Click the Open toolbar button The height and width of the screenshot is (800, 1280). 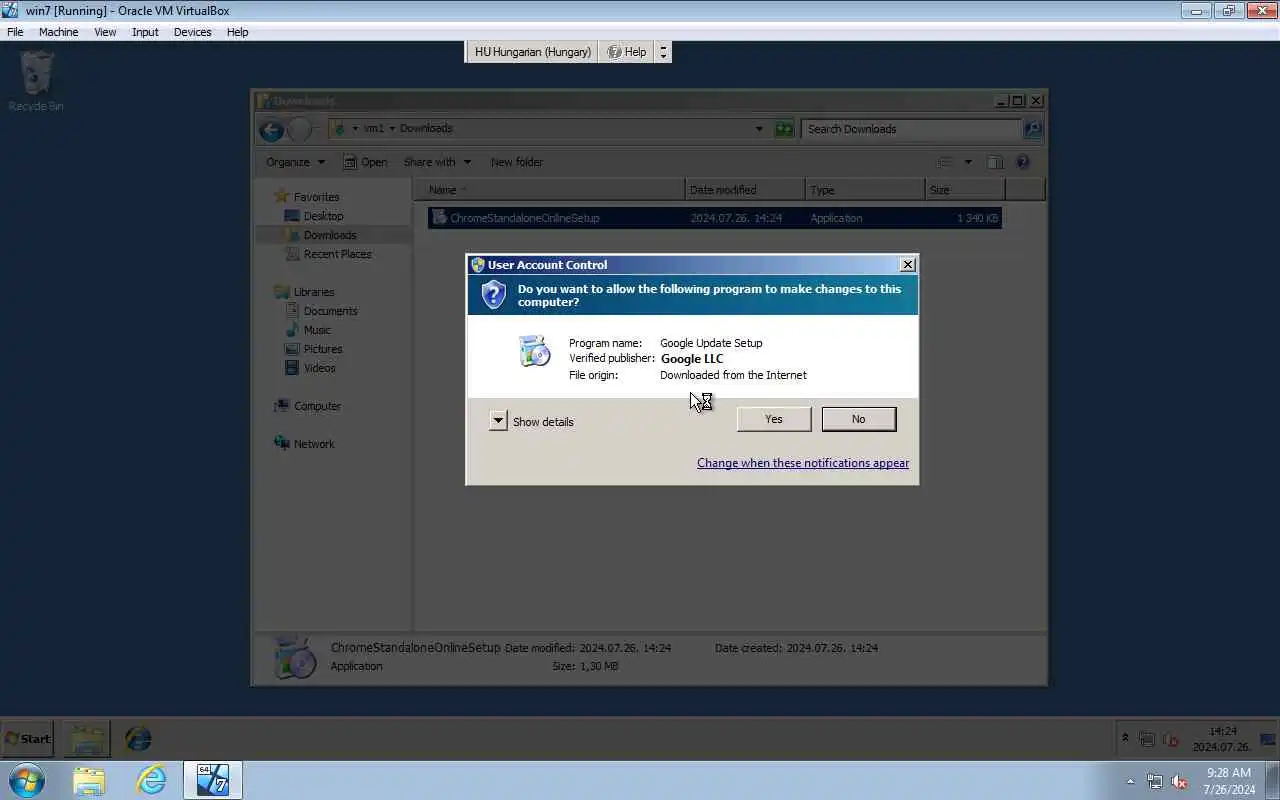coord(365,162)
